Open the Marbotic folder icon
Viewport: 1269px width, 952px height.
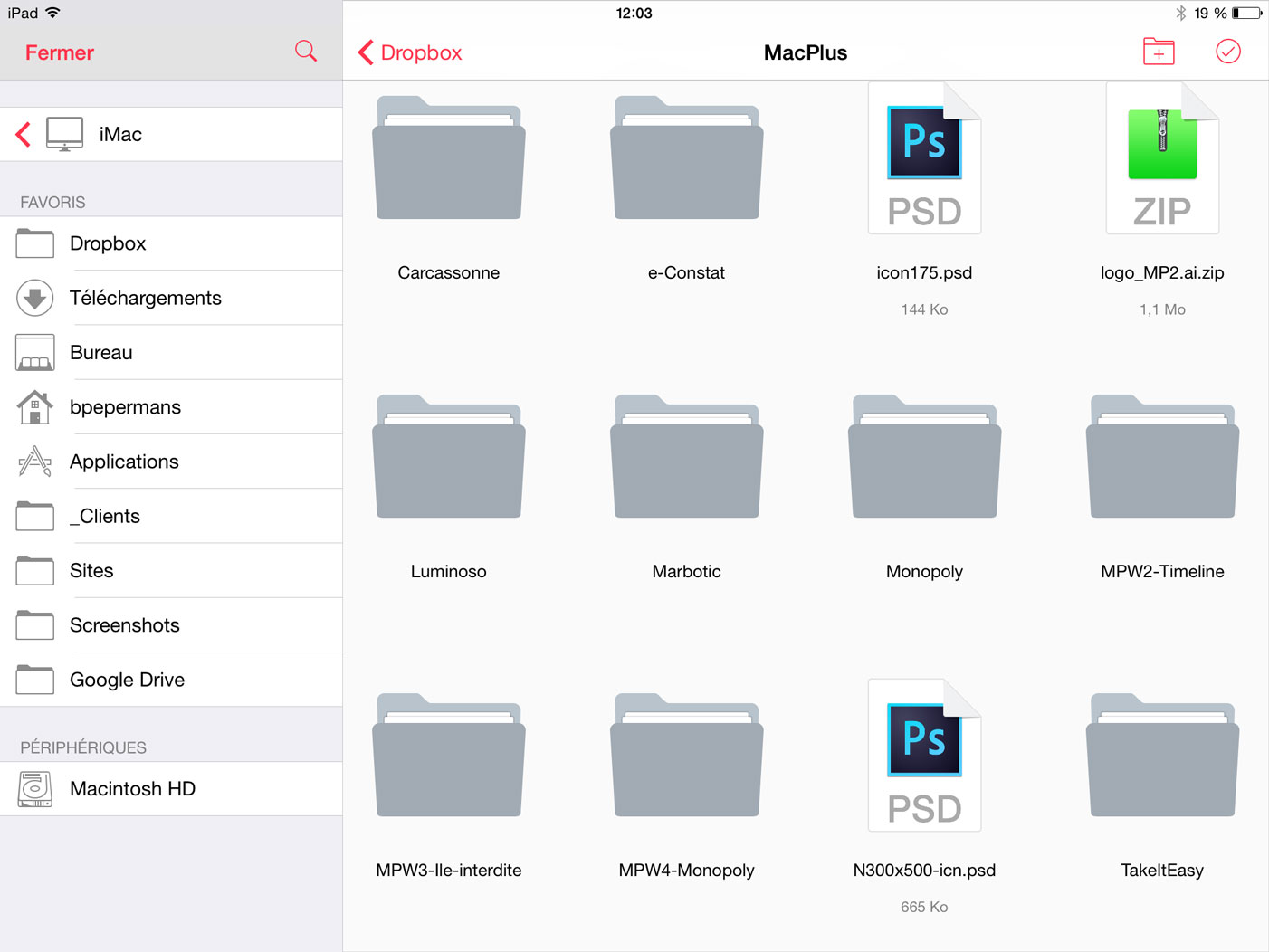point(687,456)
